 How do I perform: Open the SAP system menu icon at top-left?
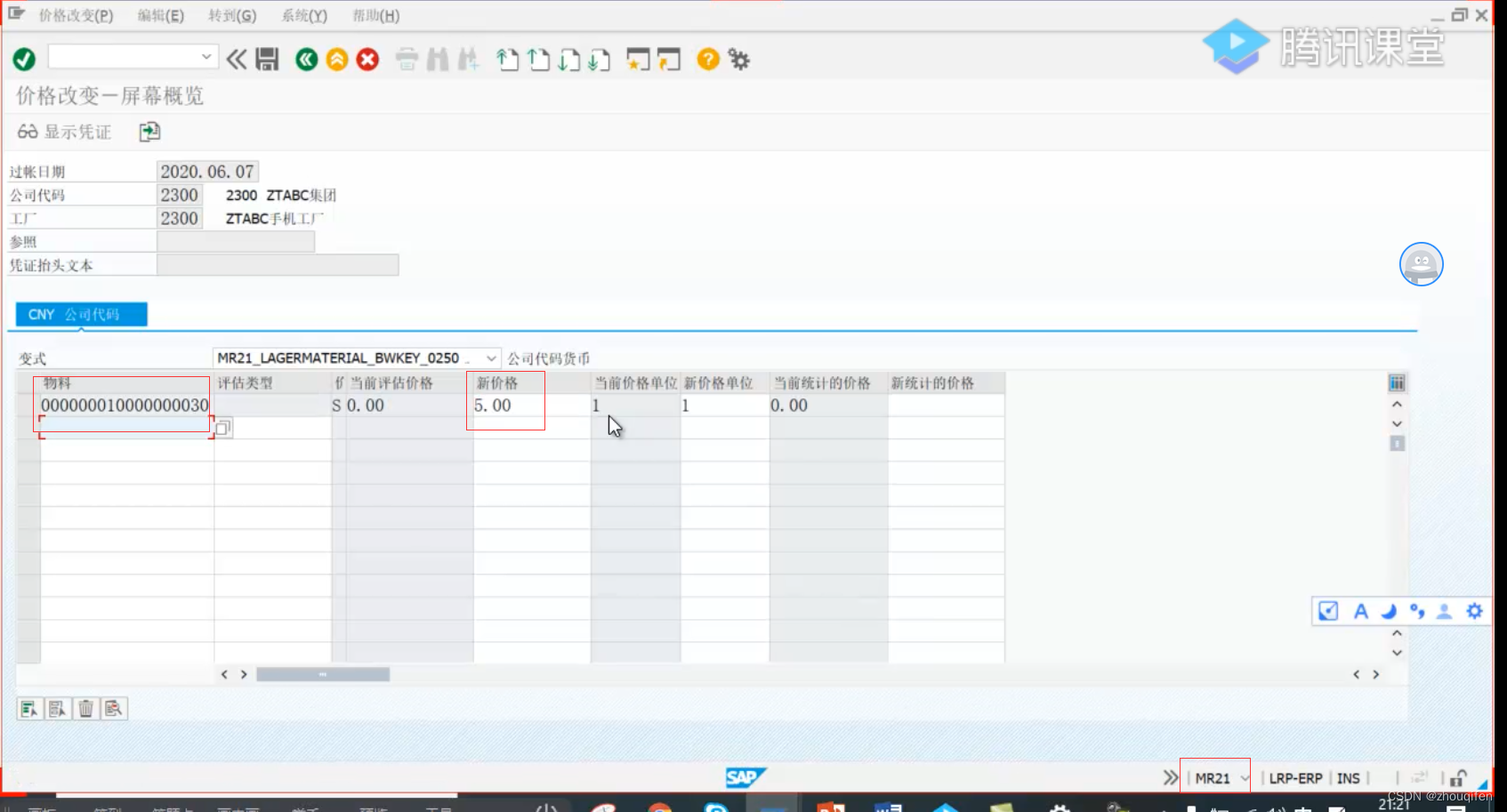[16, 14]
